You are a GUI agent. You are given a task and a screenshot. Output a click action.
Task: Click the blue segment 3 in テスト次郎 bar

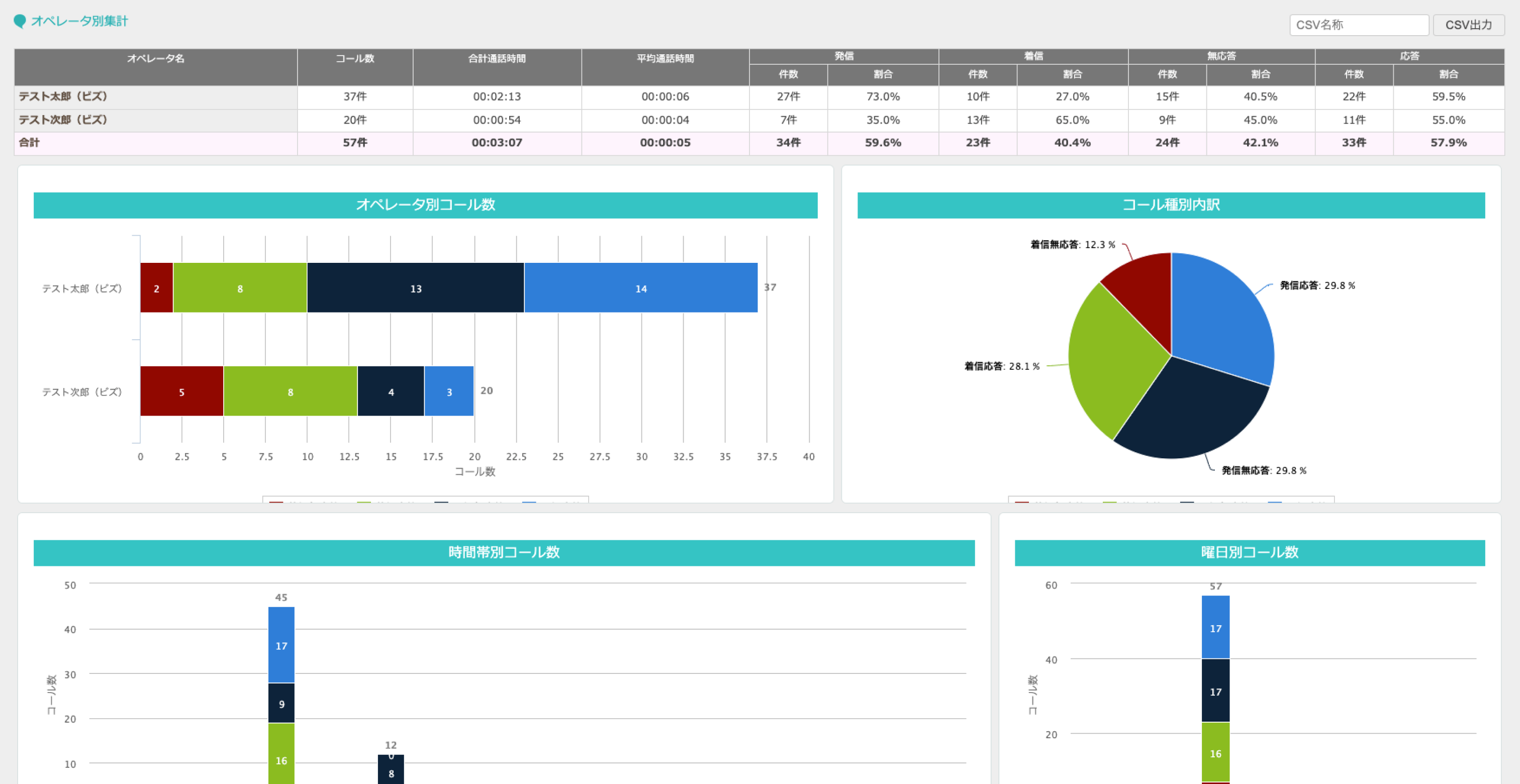pos(449,391)
